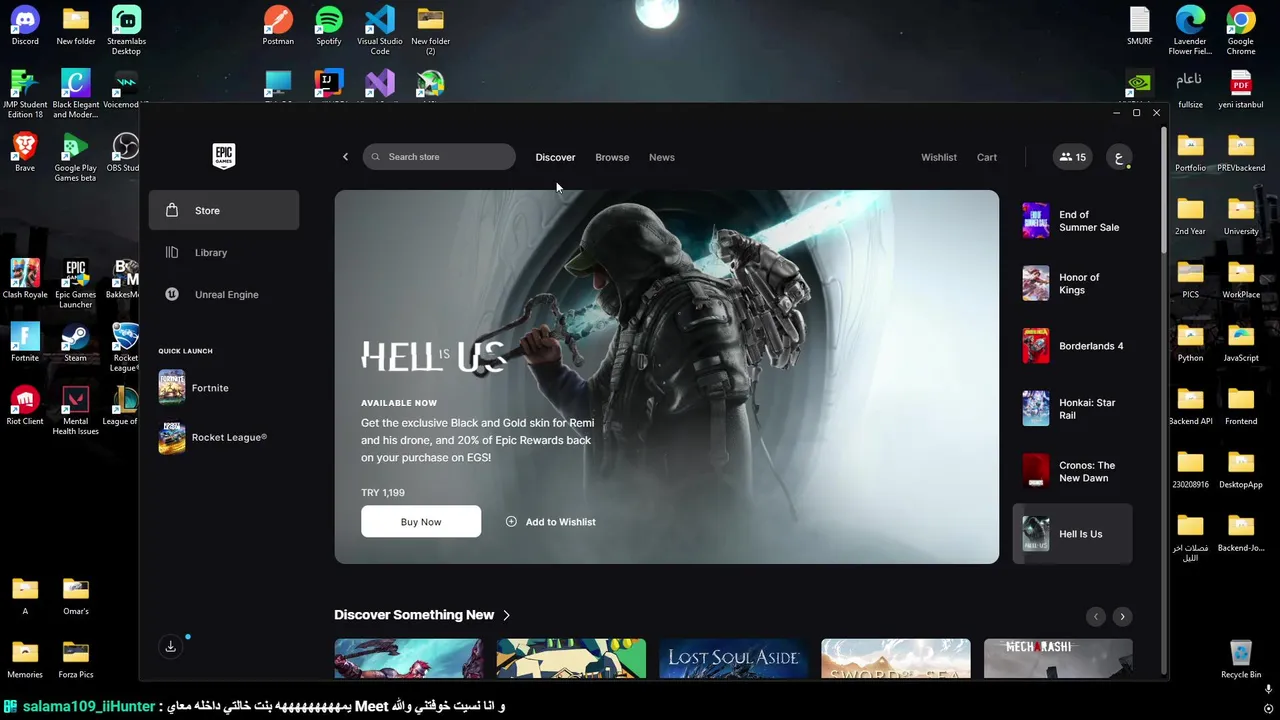Open the friends list showing 15
Image resolution: width=1280 pixels, height=720 pixels.
click(x=1073, y=157)
